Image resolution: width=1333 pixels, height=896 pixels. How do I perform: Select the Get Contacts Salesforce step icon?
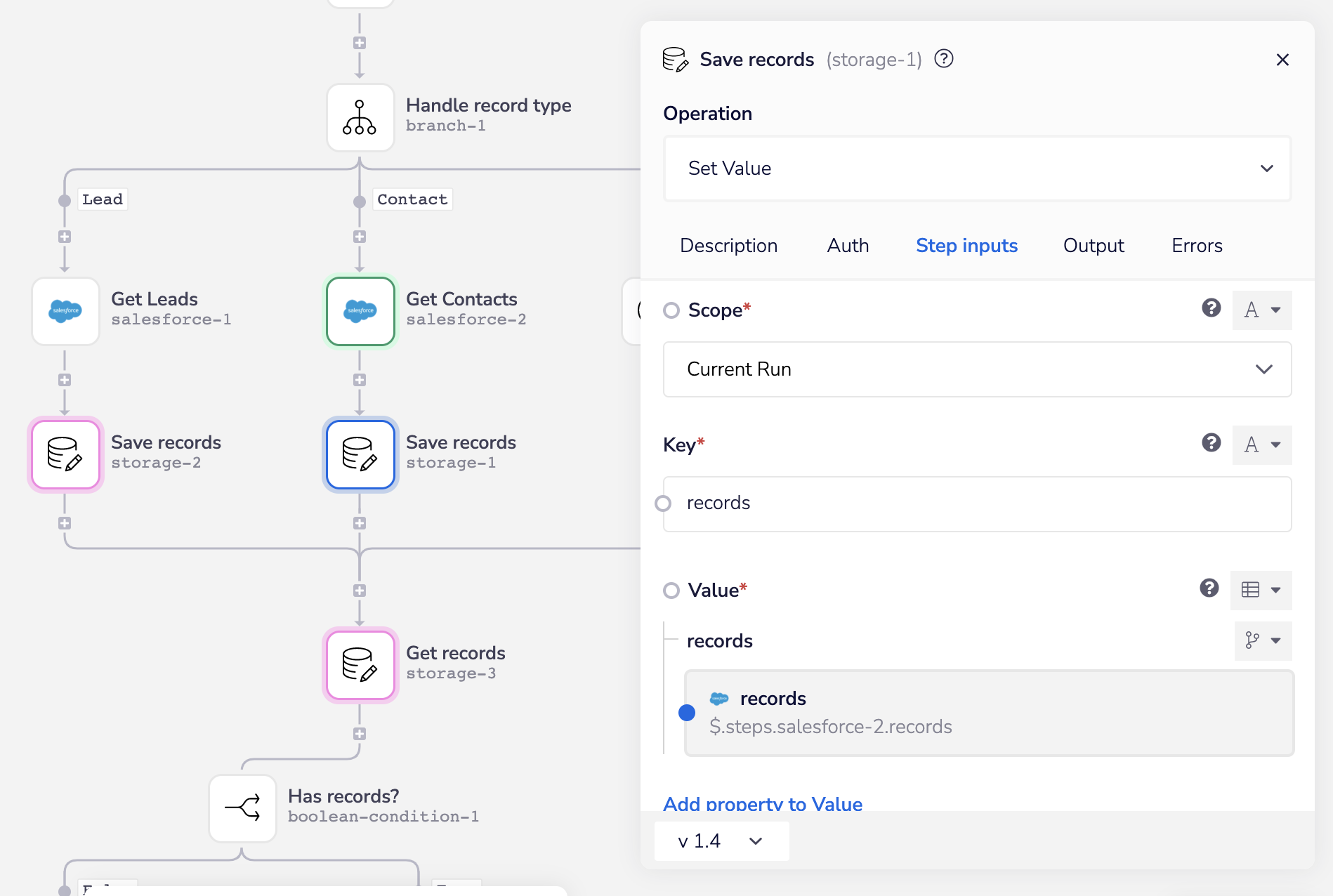[360, 311]
